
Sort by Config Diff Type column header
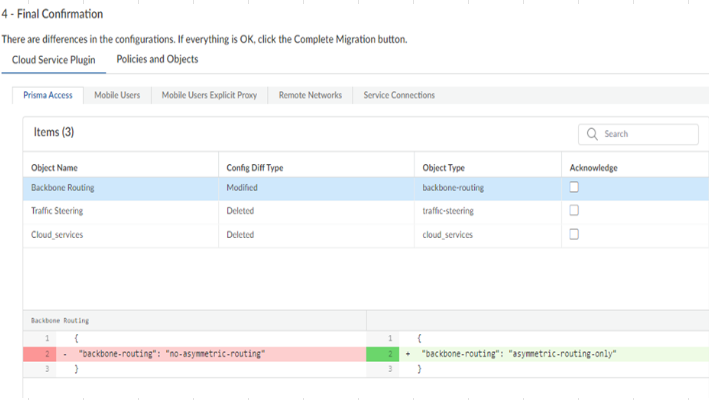point(255,168)
